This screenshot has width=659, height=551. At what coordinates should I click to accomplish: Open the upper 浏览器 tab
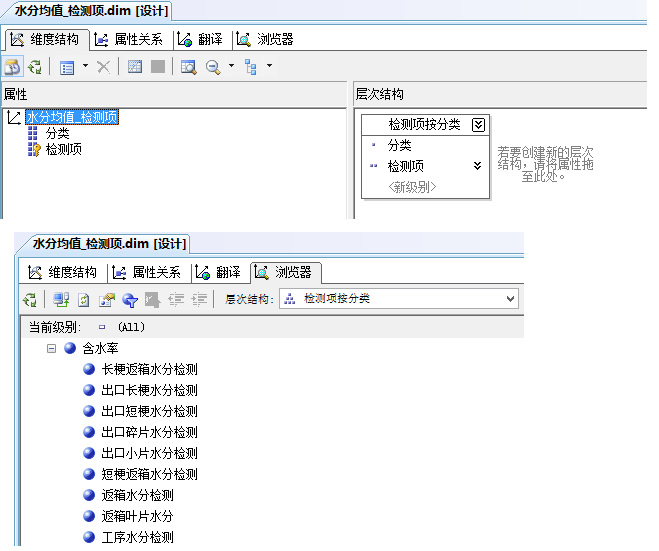point(266,40)
